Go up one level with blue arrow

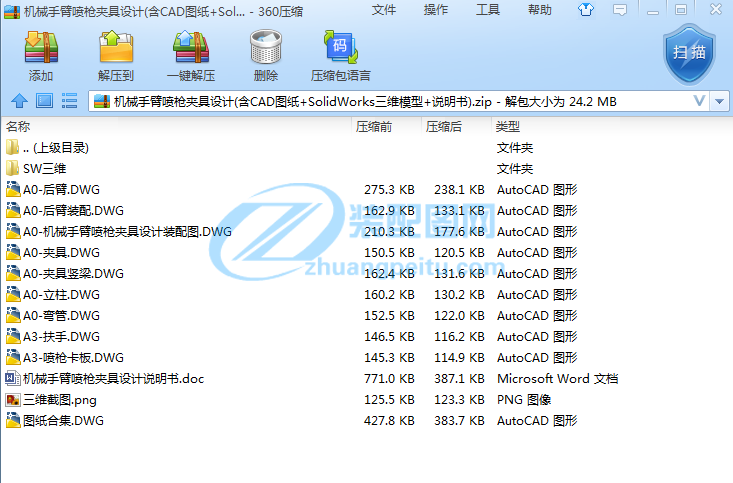pos(19,101)
